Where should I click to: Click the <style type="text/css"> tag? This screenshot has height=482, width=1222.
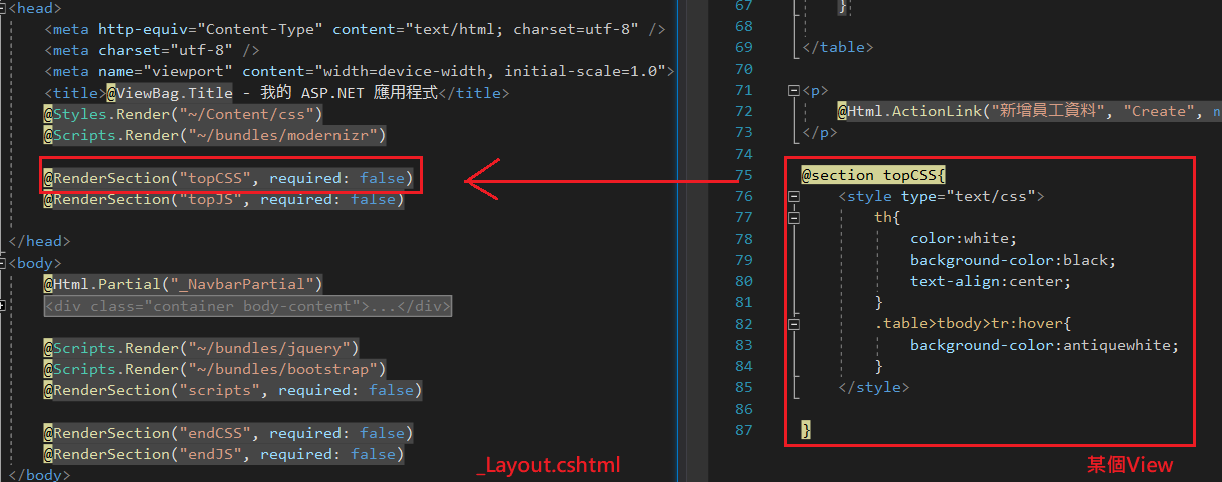coord(941,196)
